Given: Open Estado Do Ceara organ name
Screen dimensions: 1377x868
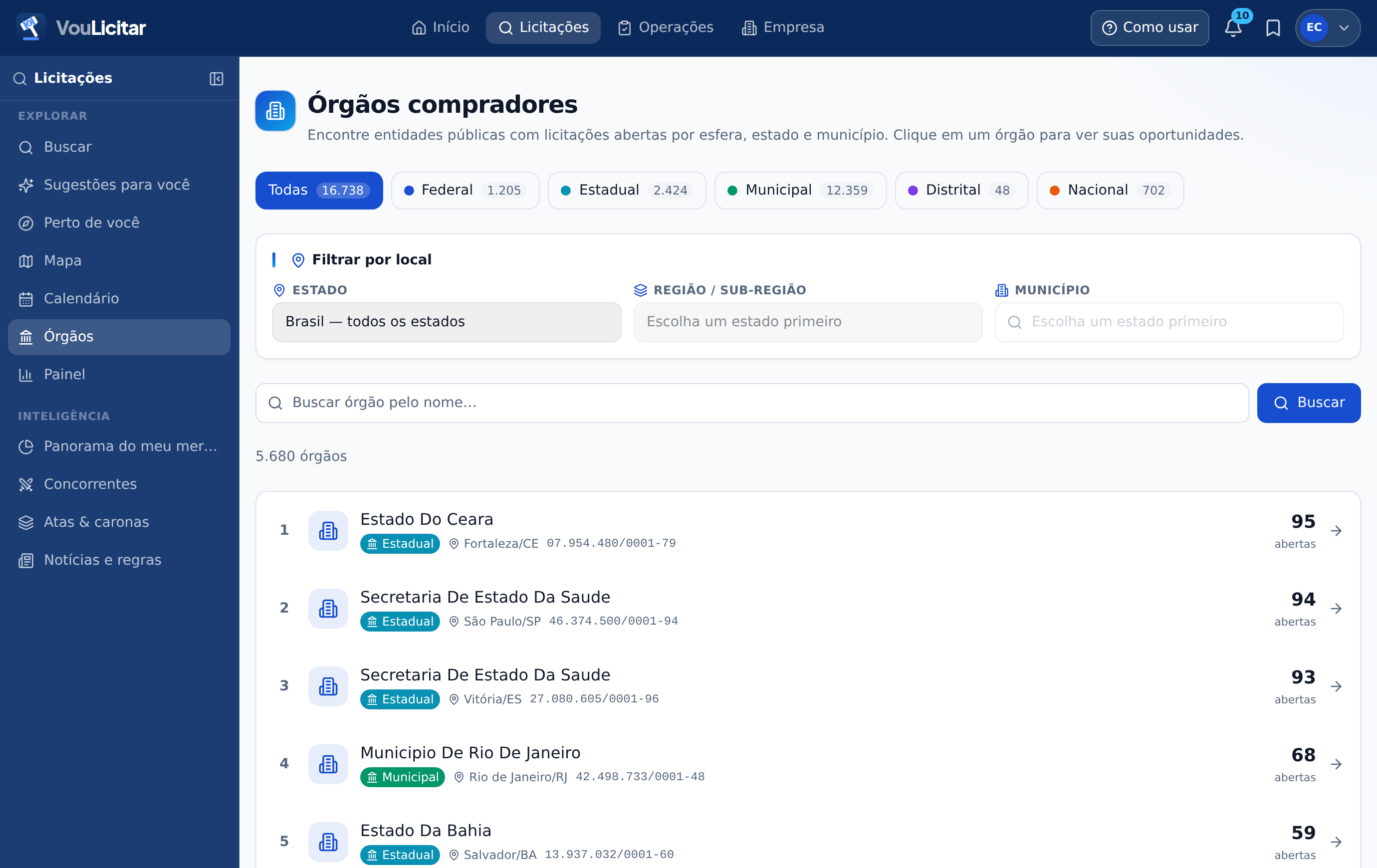Looking at the screenshot, I should click(x=427, y=519).
